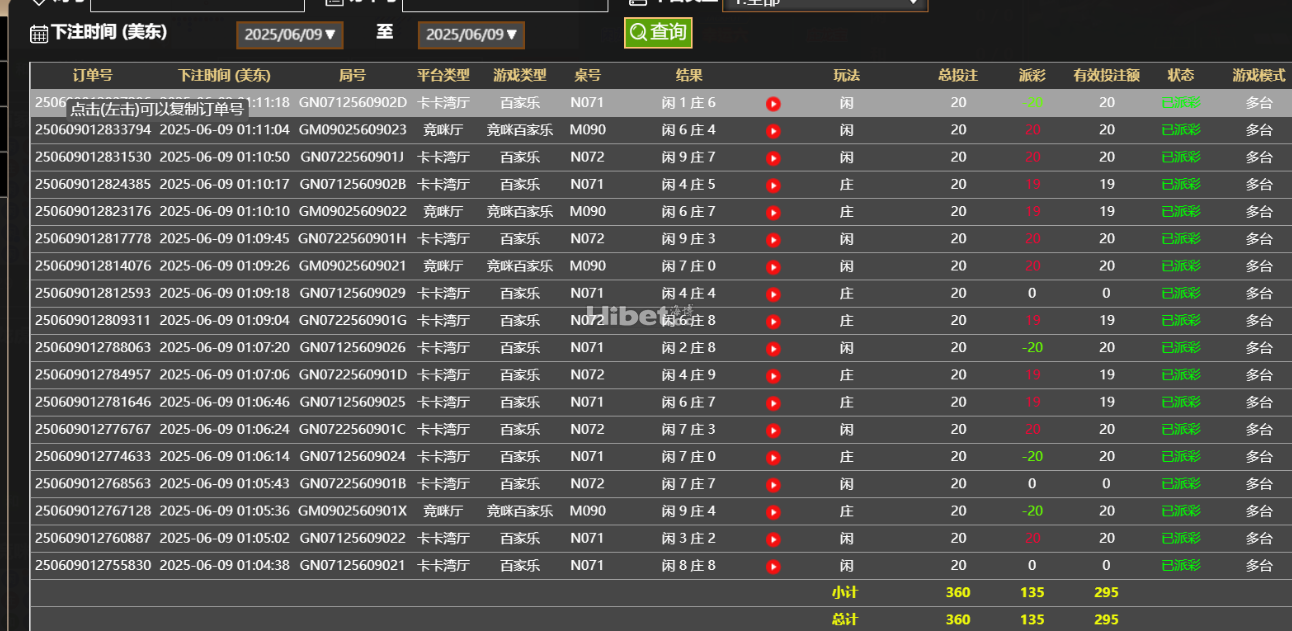Click replay icon for round GN0712560902B
This screenshot has width=1292, height=631.
pos(773,185)
